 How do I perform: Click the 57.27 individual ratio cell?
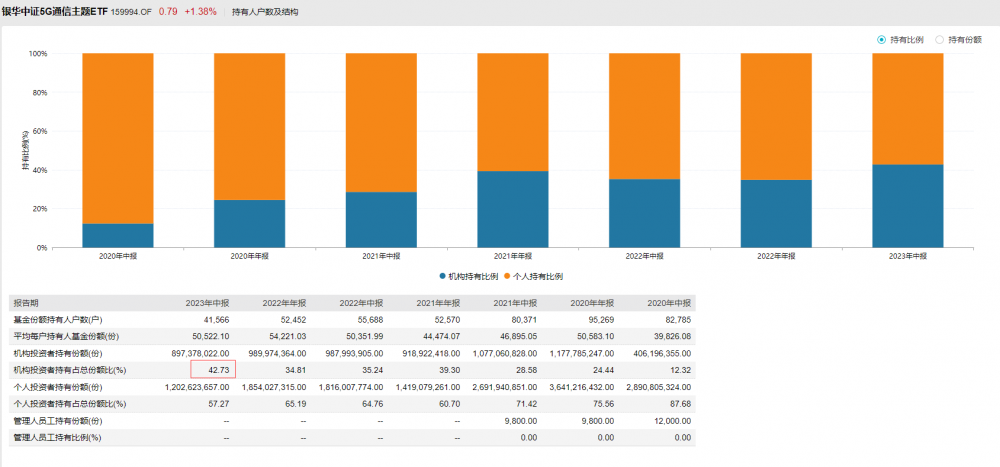point(219,403)
